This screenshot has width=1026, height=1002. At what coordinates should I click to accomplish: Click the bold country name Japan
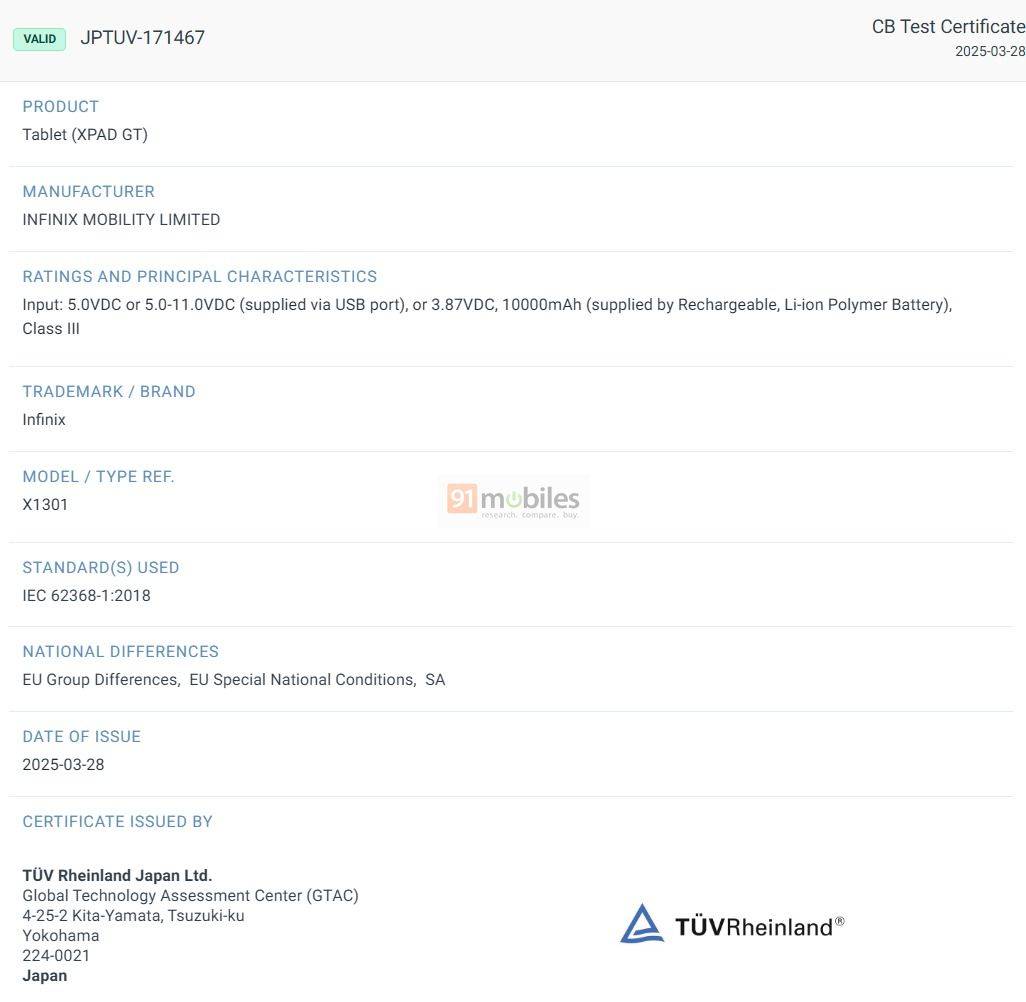(x=44, y=976)
